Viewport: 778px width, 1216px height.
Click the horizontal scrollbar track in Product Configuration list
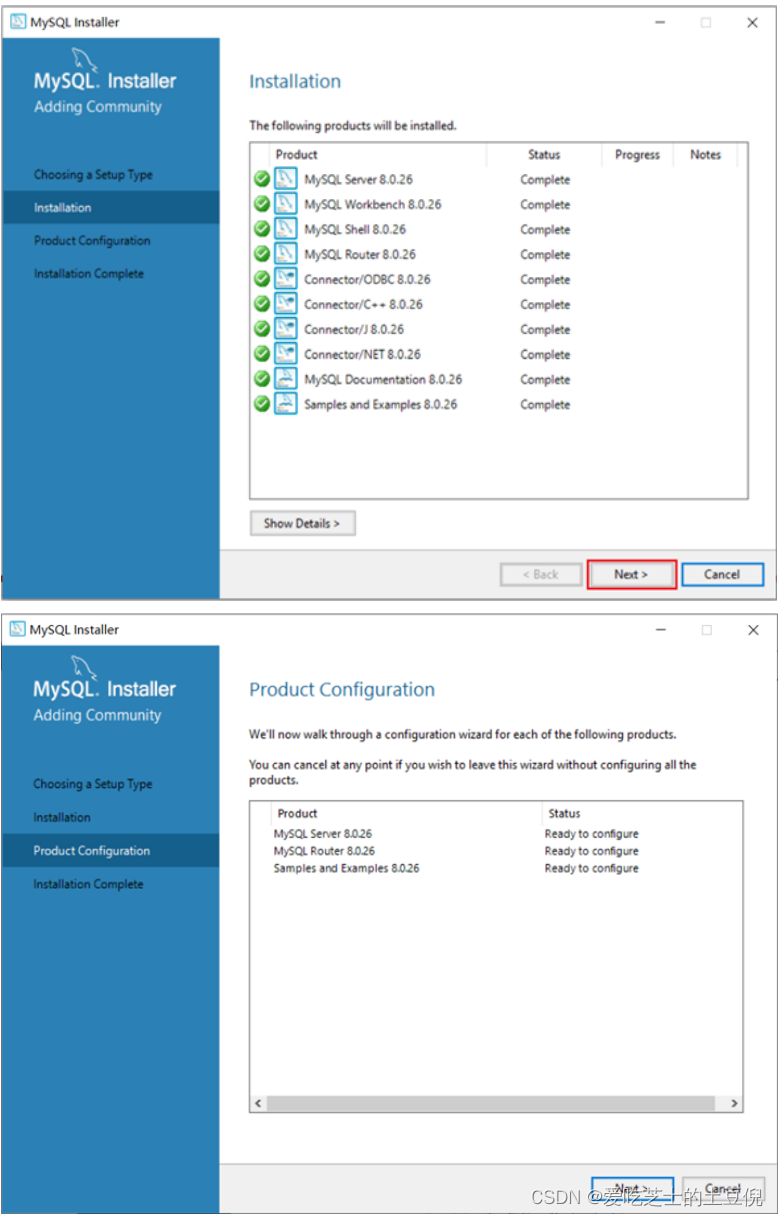[x=491, y=1103]
